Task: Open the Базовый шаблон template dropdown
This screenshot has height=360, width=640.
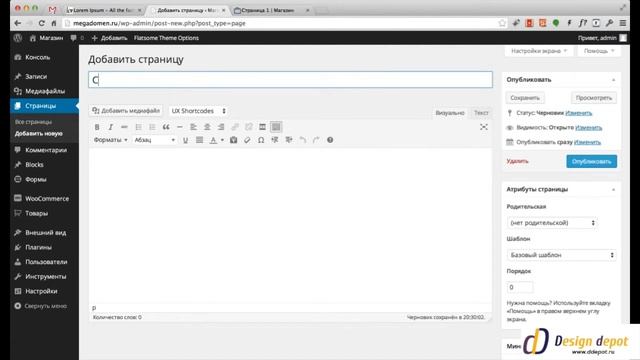Action: (x=562, y=255)
